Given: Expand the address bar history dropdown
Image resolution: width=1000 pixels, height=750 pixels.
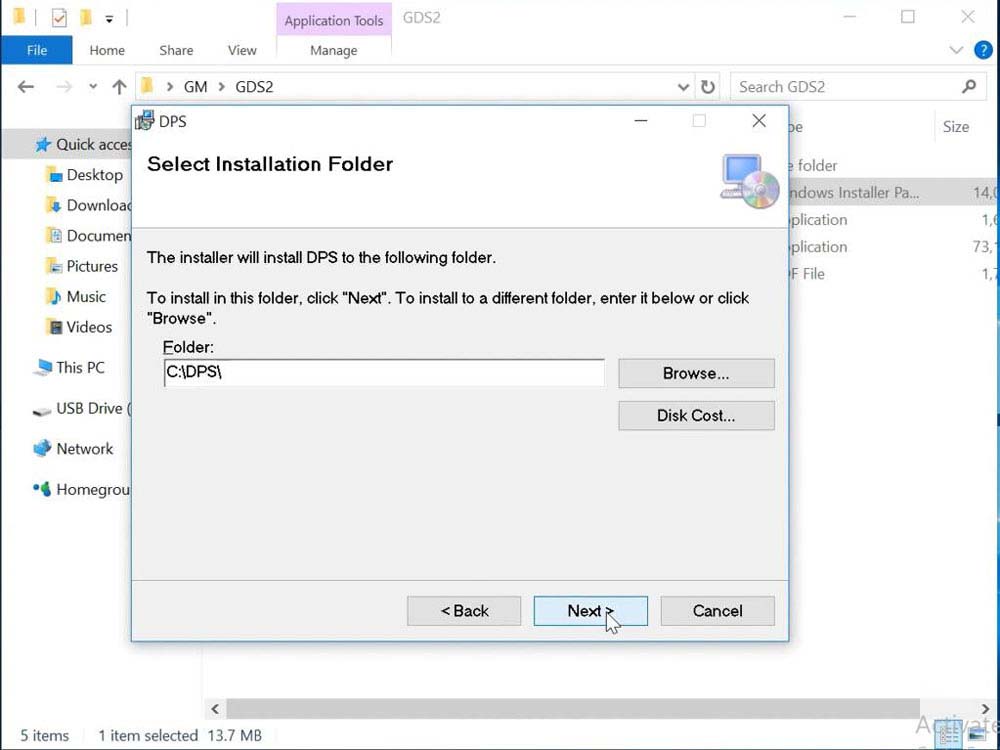Looking at the screenshot, I should click(x=684, y=87).
